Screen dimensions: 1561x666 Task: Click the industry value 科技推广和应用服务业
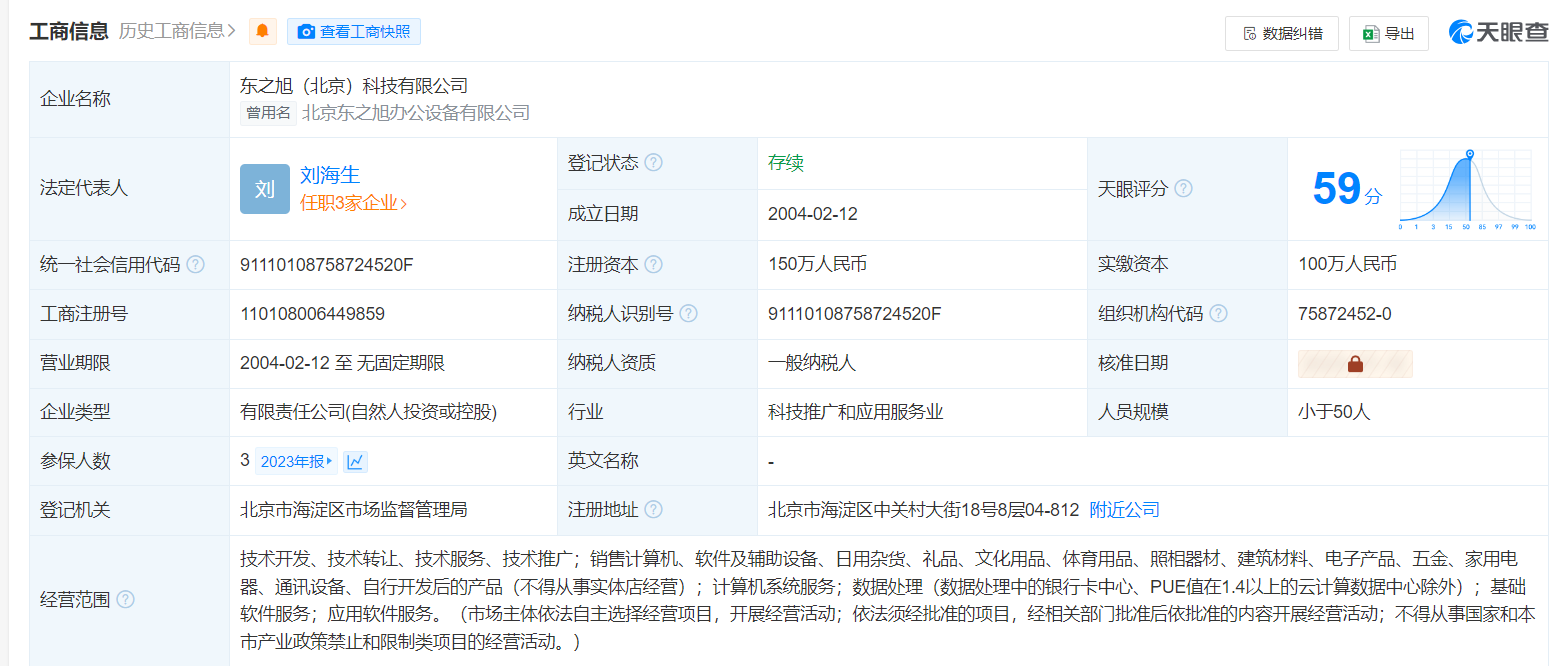pos(856,412)
